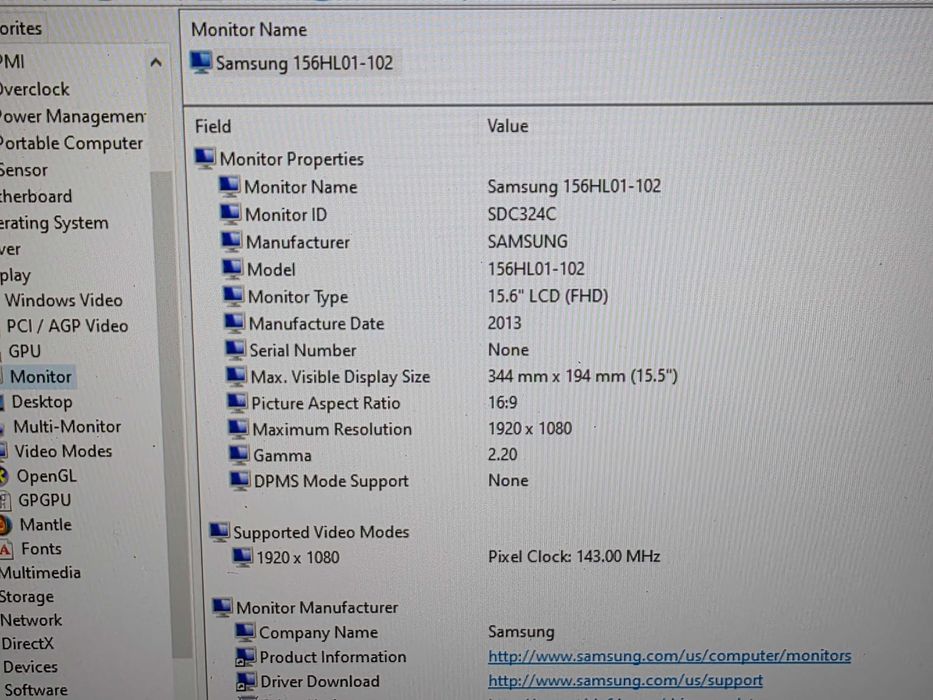Click monitor icon beside top Samsung 156HL01-102
The width and height of the screenshot is (933, 700).
pos(201,62)
